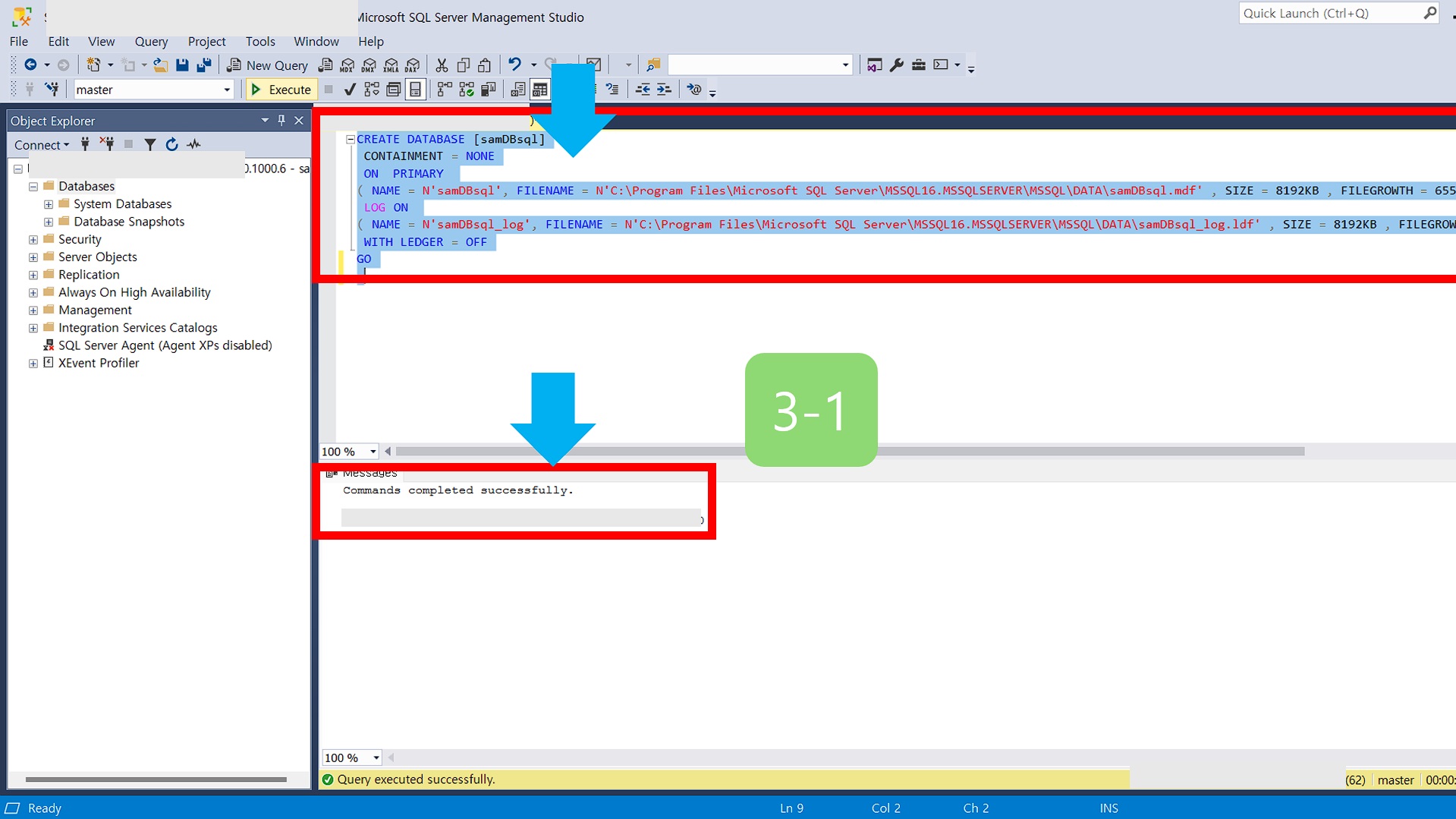1456x819 pixels.
Task: Select Always On High Availability item
Action: point(134,292)
